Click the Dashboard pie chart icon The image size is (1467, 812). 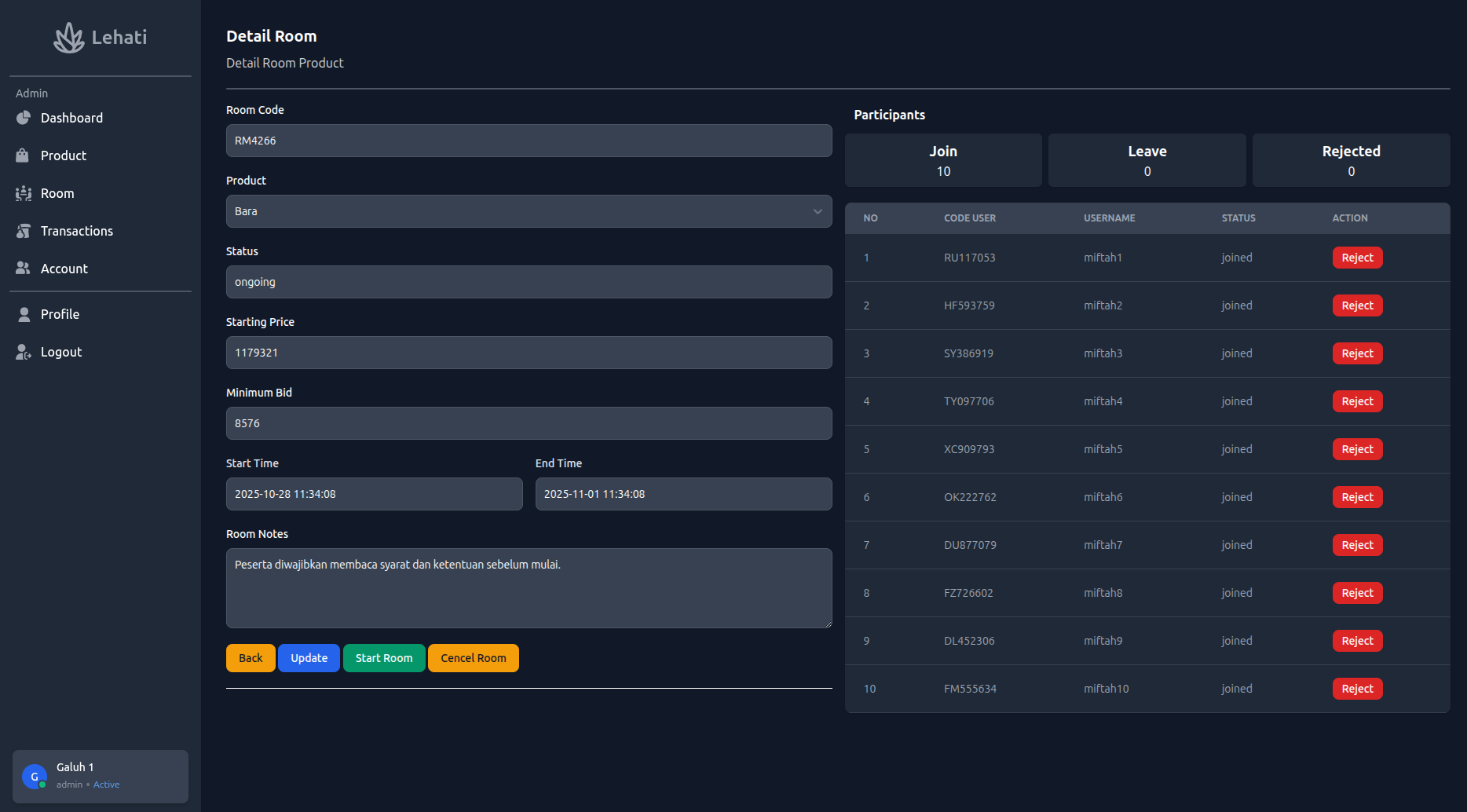(x=24, y=118)
